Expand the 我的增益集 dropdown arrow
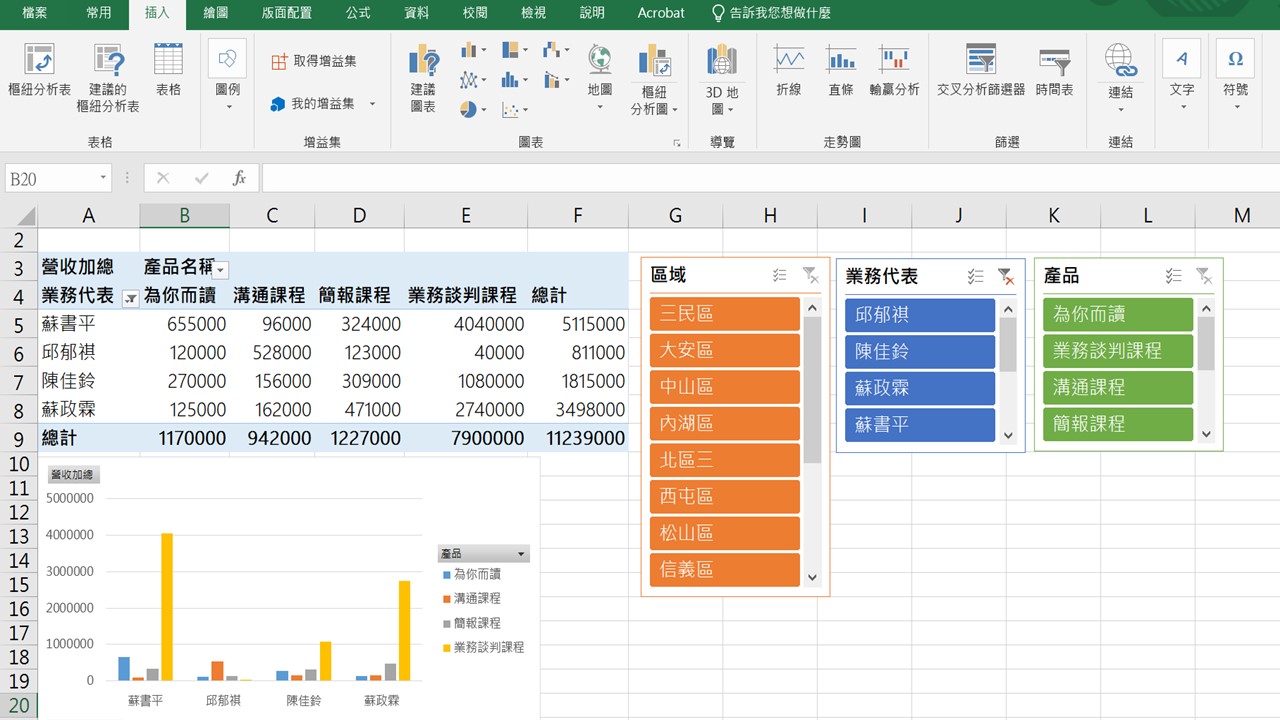 click(x=373, y=104)
